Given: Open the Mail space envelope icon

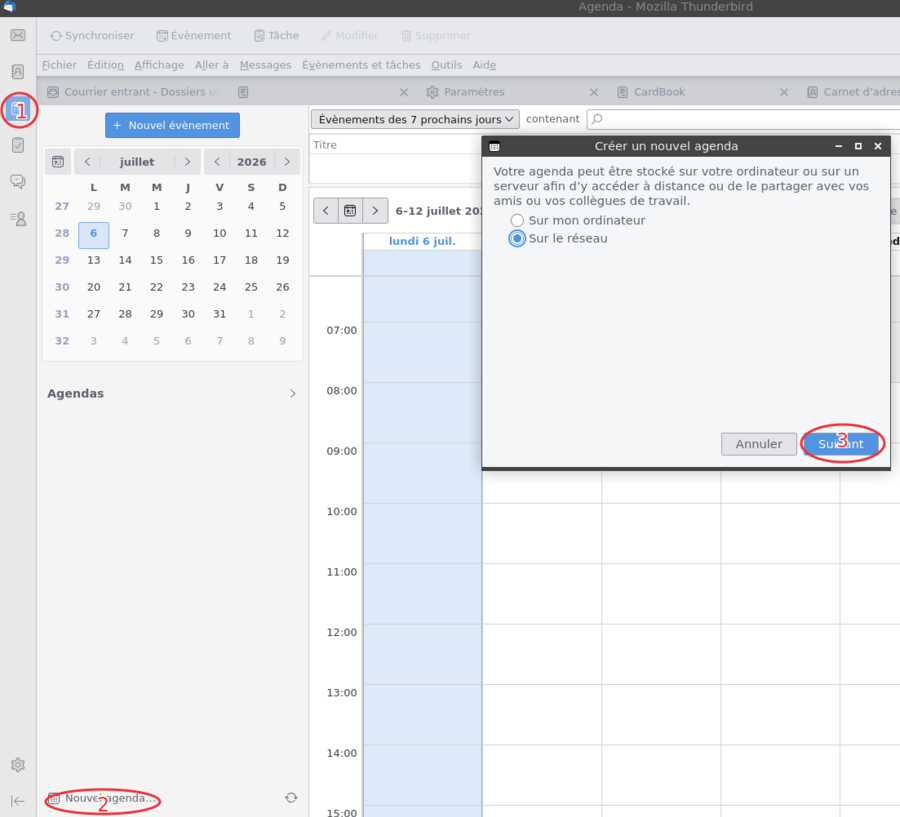Looking at the screenshot, I should pos(18,35).
